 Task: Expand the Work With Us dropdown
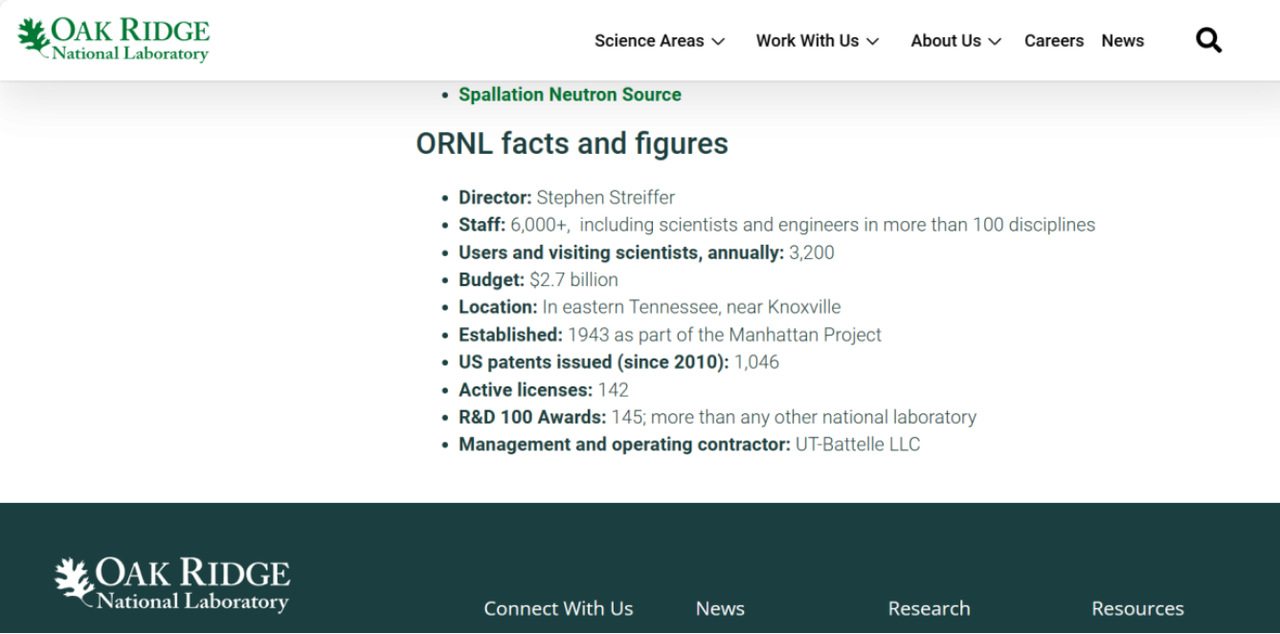817,41
